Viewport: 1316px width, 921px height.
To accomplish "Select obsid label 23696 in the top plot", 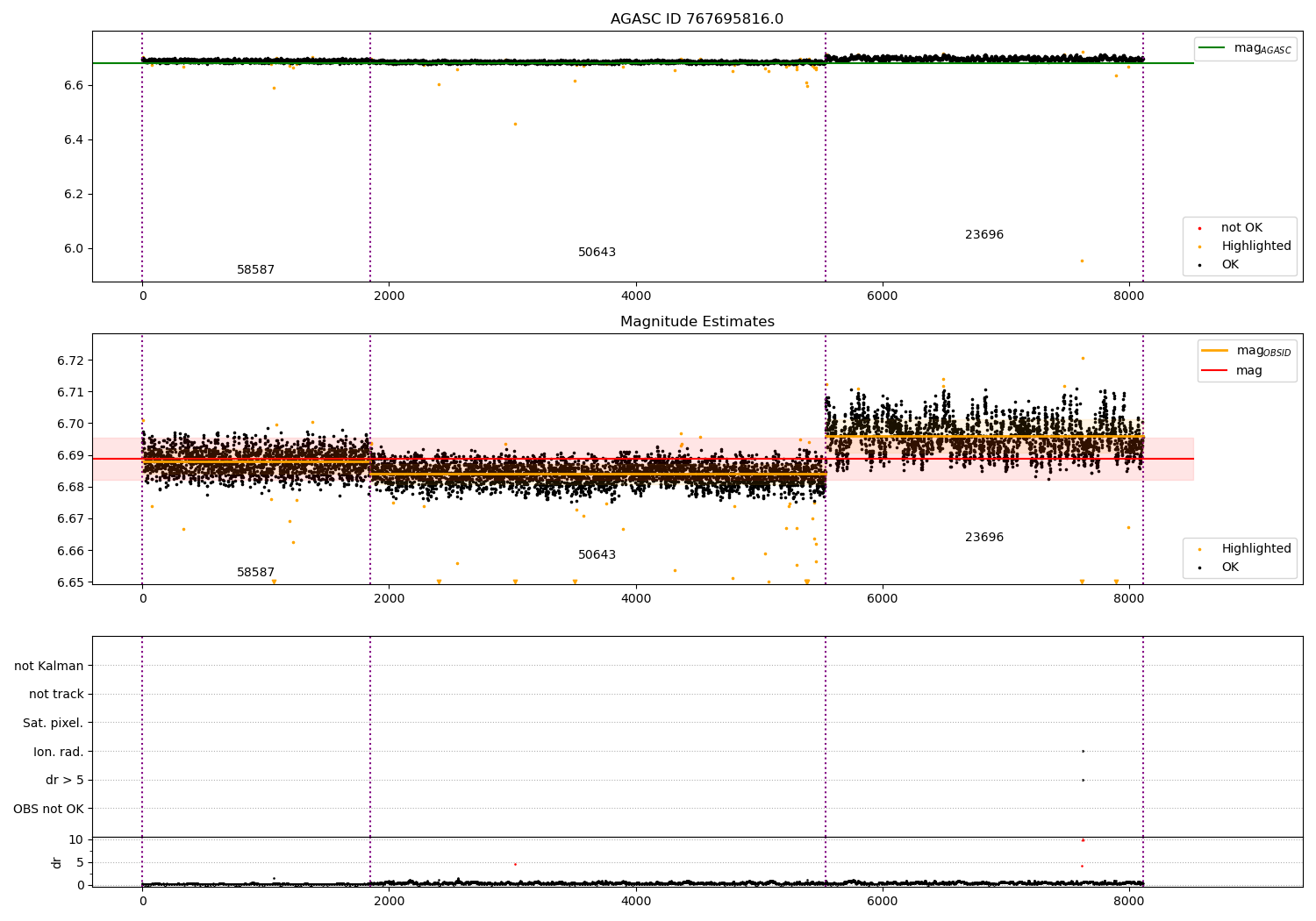I will point(984,235).
